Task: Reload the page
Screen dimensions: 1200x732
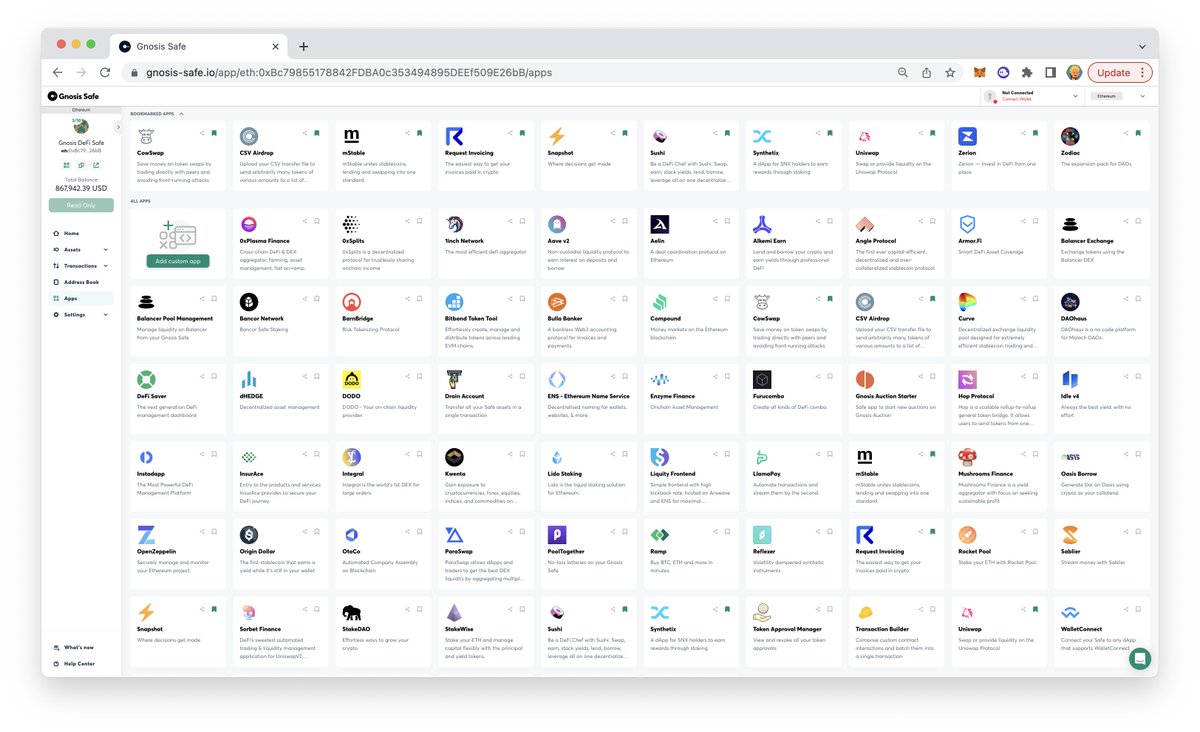Action: tap(104, 72)
